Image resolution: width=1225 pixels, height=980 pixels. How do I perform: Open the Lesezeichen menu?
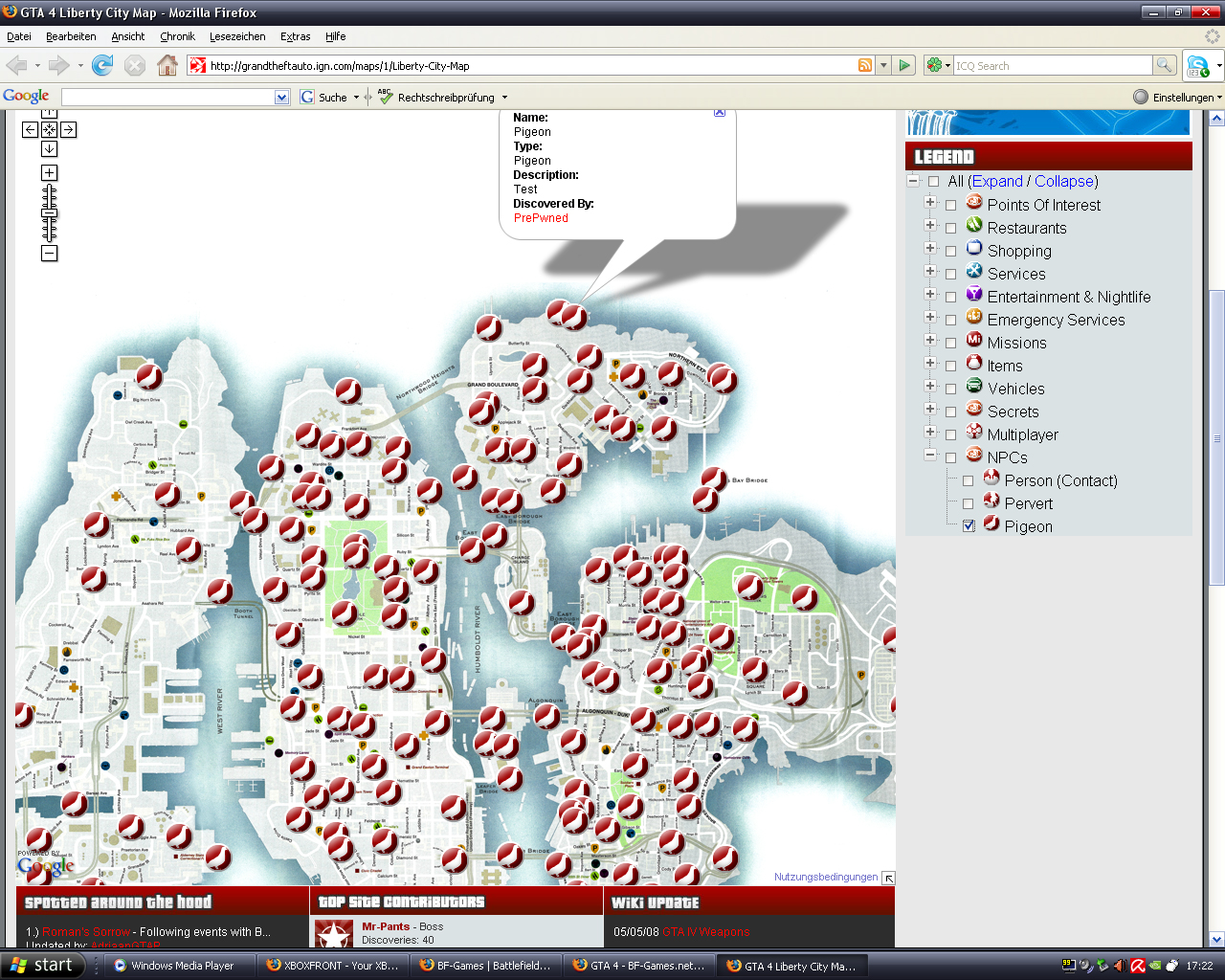pyautogui.click(x=237, y=36)
